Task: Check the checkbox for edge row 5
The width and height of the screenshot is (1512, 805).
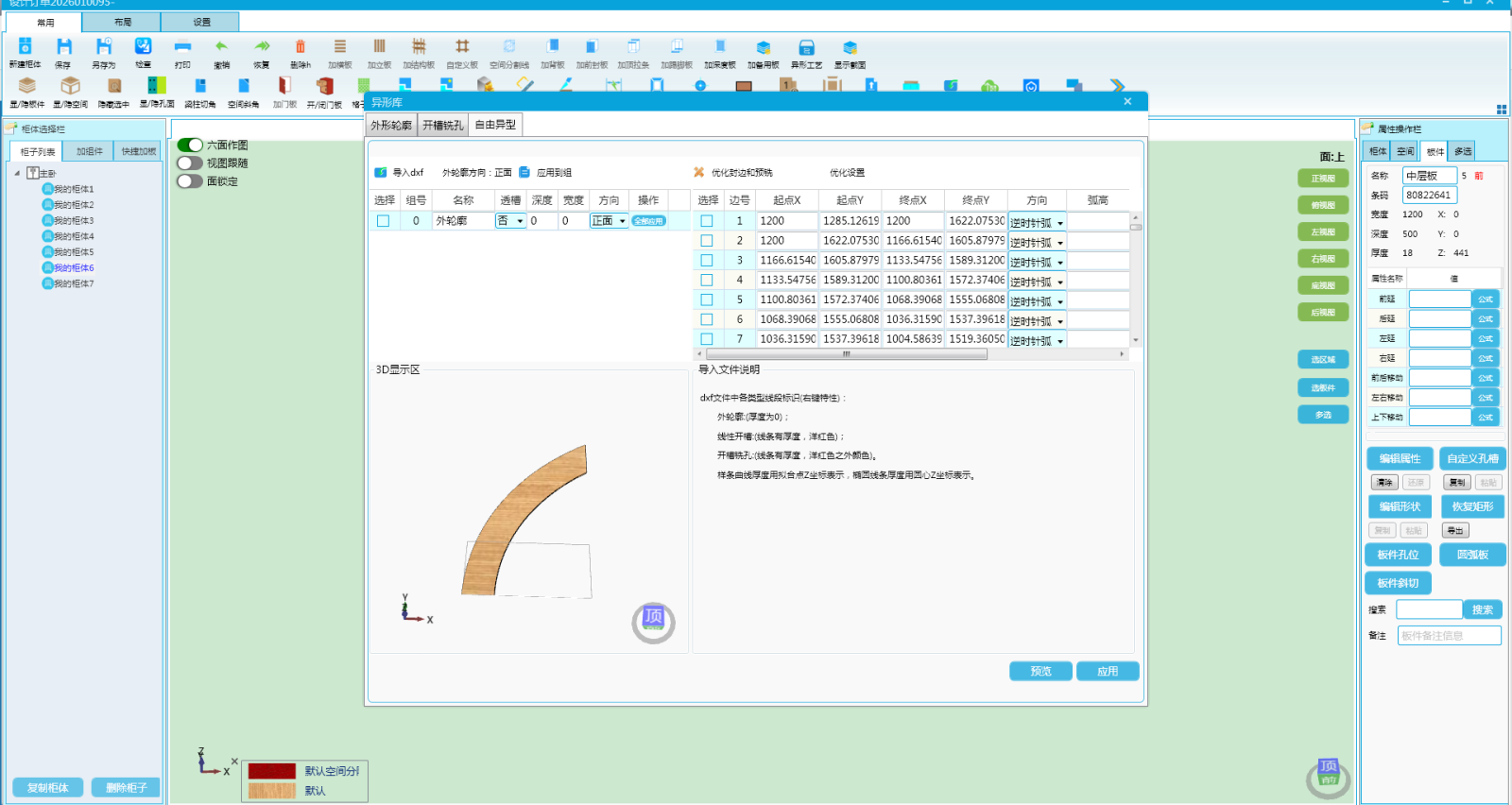Action: point(706,300)
